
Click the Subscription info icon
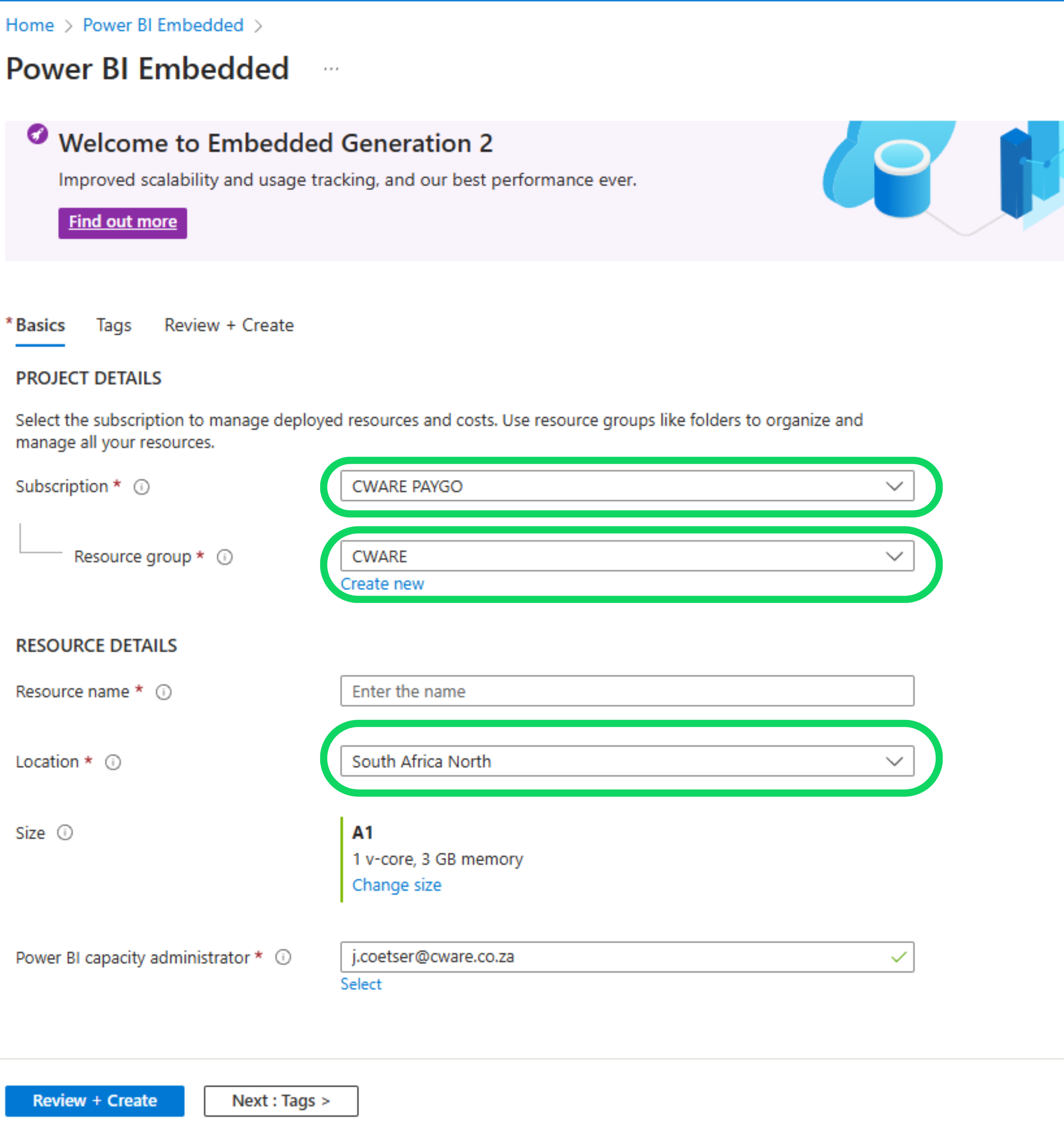[x=142, y=487]
